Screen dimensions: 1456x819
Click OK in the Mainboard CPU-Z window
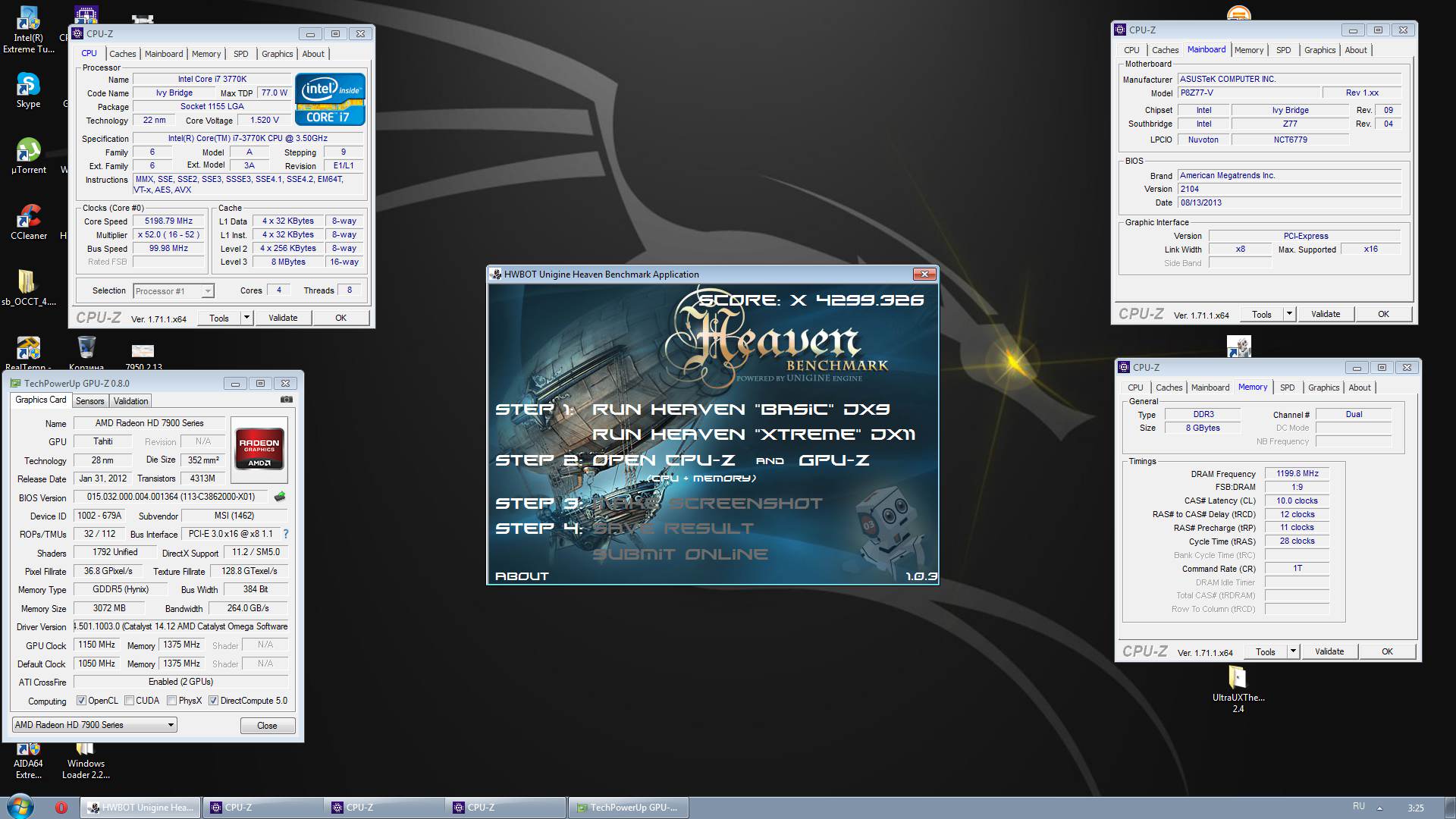click(x=1383, y=314)
